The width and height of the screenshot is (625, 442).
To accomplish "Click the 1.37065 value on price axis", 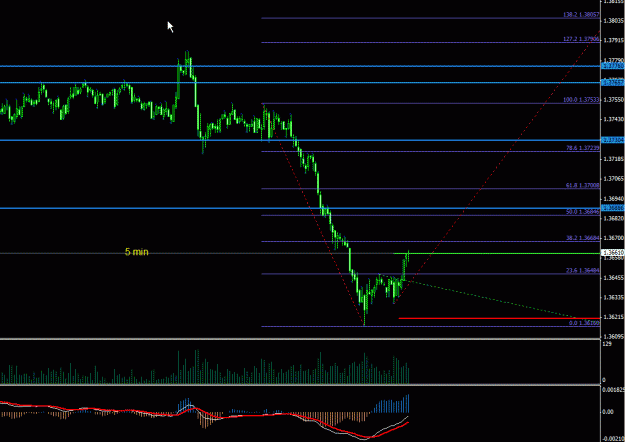I will tap(614, 179).
